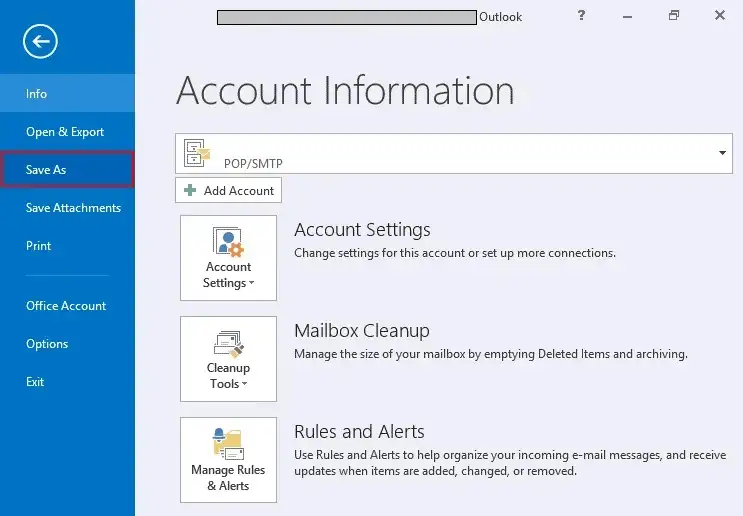This screenshot has height=516, width=743.
Task: Click the Manage Rules & Alerts icon
Action: click(x=228, y=459)
